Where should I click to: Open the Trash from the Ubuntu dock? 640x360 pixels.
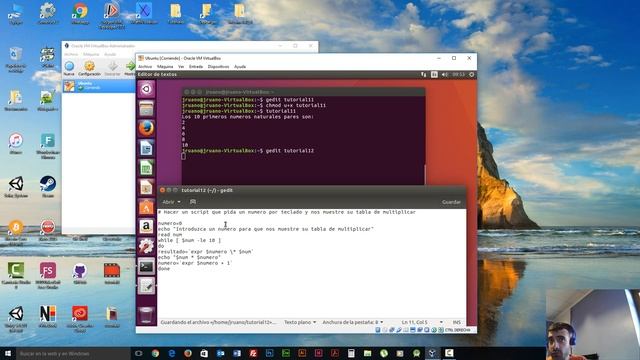click(x=146, y=315)
